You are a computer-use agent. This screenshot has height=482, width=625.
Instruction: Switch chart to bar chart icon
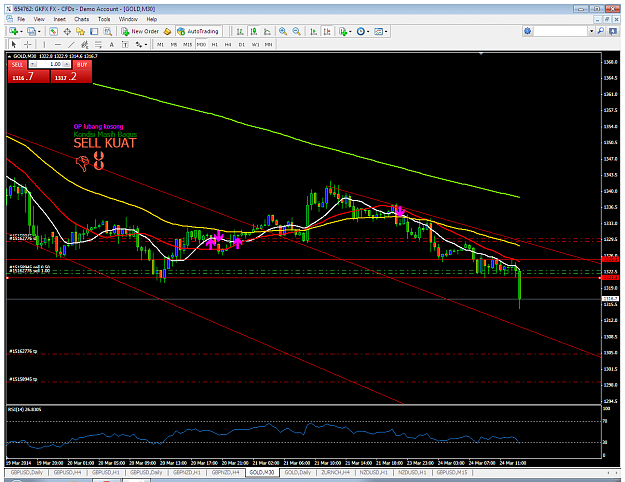point(240,31)
